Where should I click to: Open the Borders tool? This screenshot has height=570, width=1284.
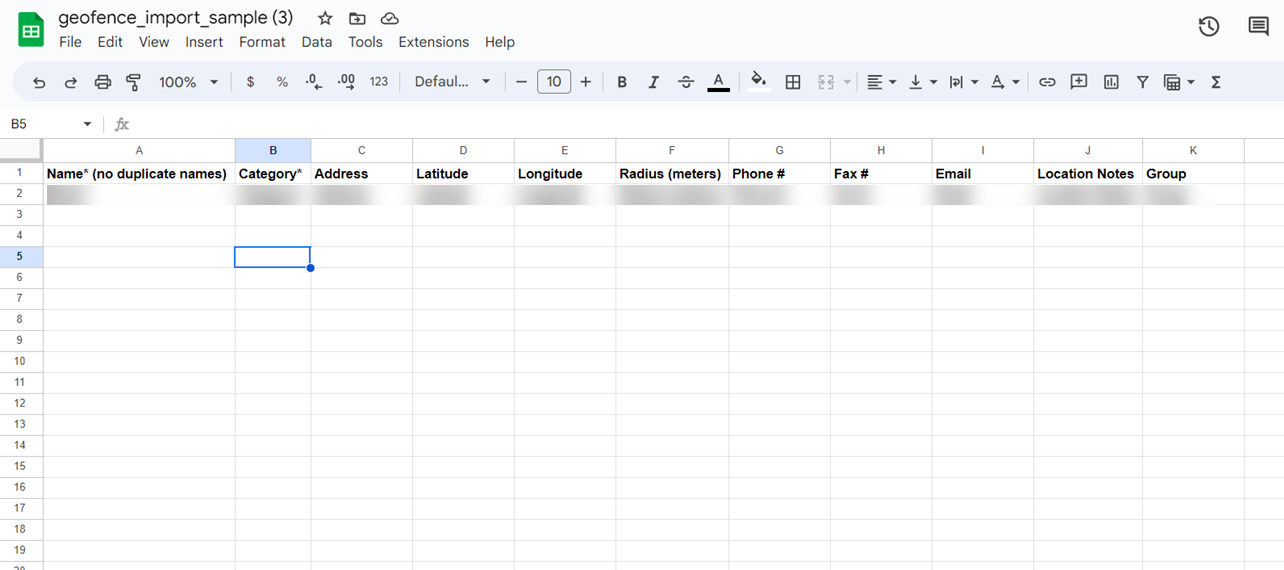[793, 82]
